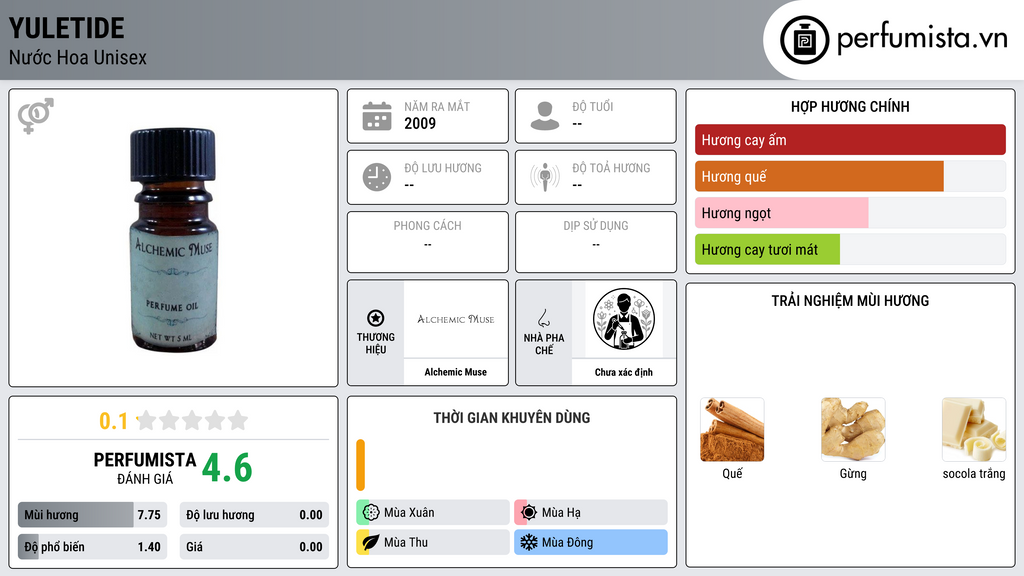Image resolution: width=1024 pixels, height=576 pixels.
Task: Click the 2009 release year value
Action: [x=420, y=123]
